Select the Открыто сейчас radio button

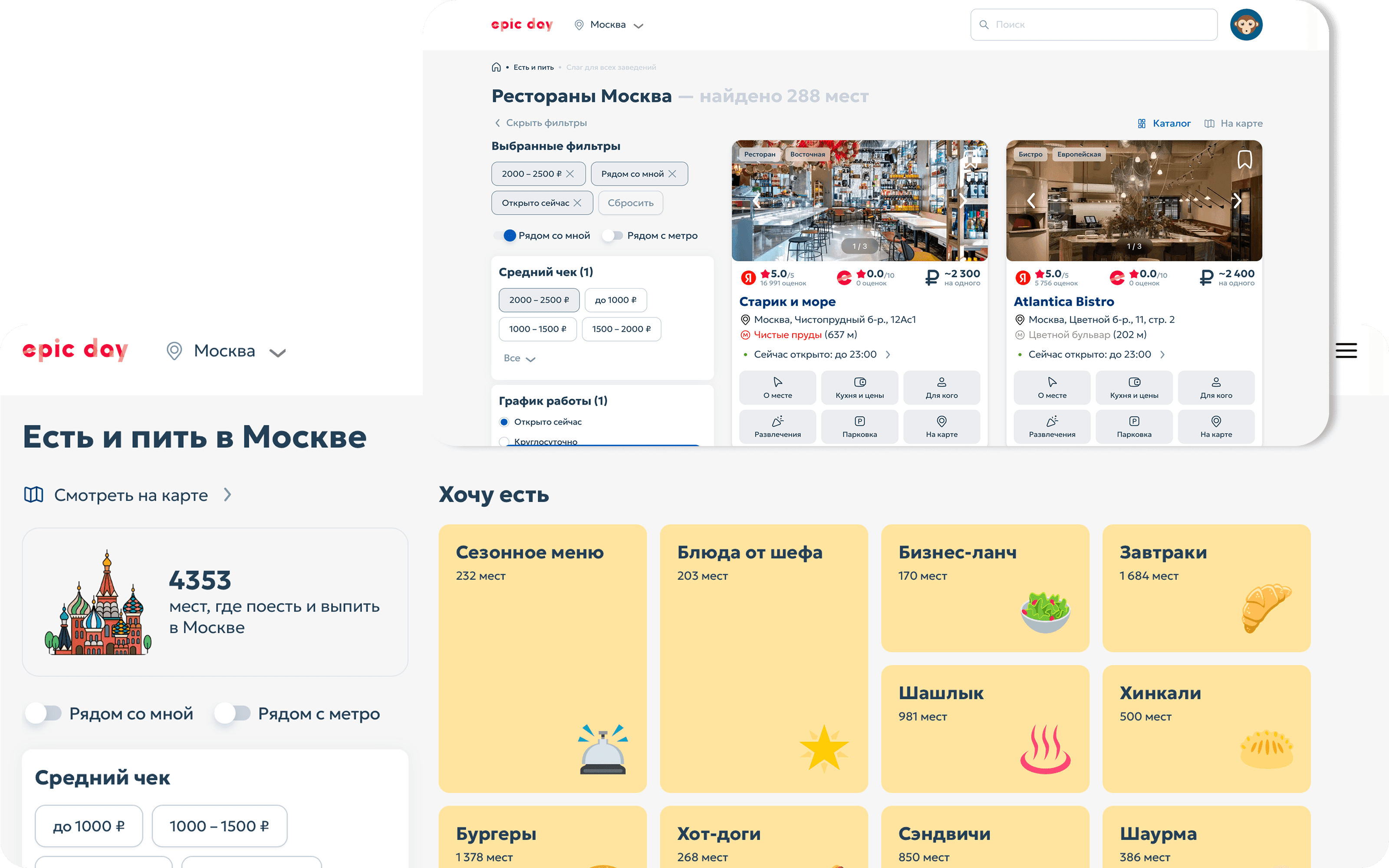pyautogui.click(x=504, y=422)
